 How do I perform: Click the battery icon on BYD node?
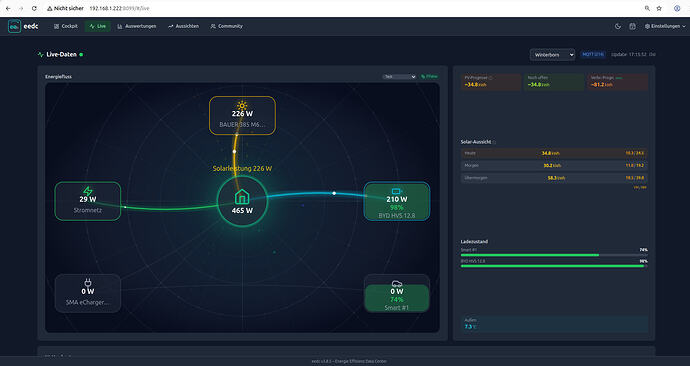coord(396,191)
